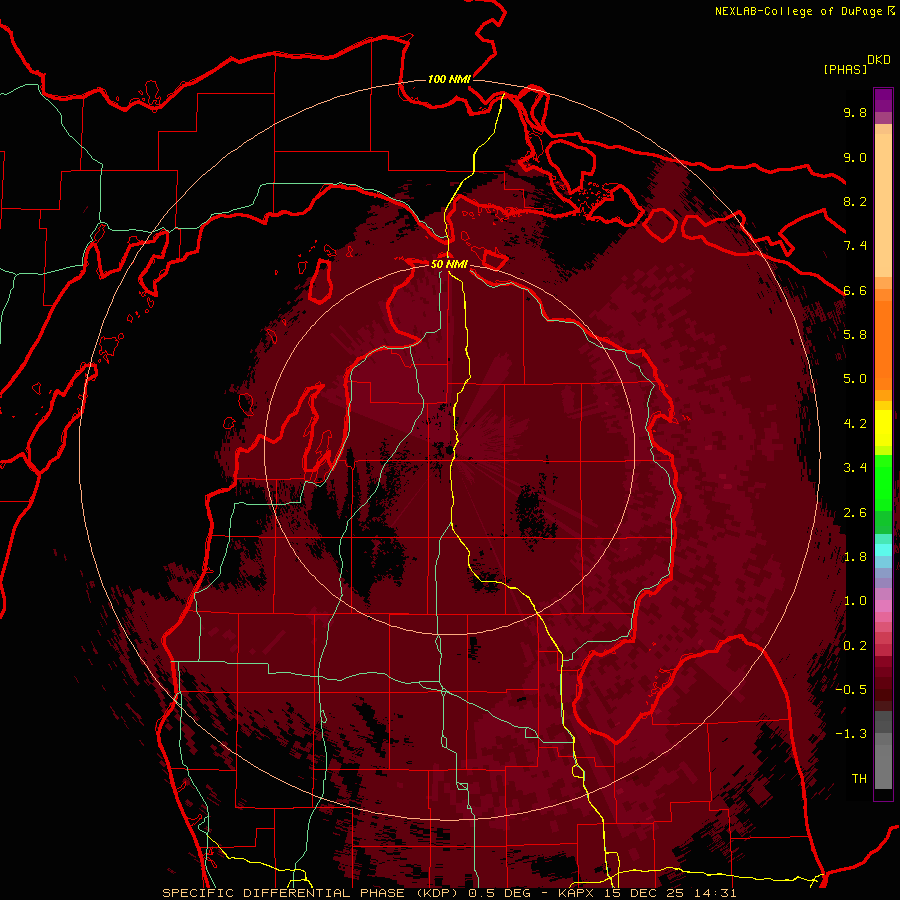
Task: Click the orange segment of the color bar
Action: (x=883, y=345)
